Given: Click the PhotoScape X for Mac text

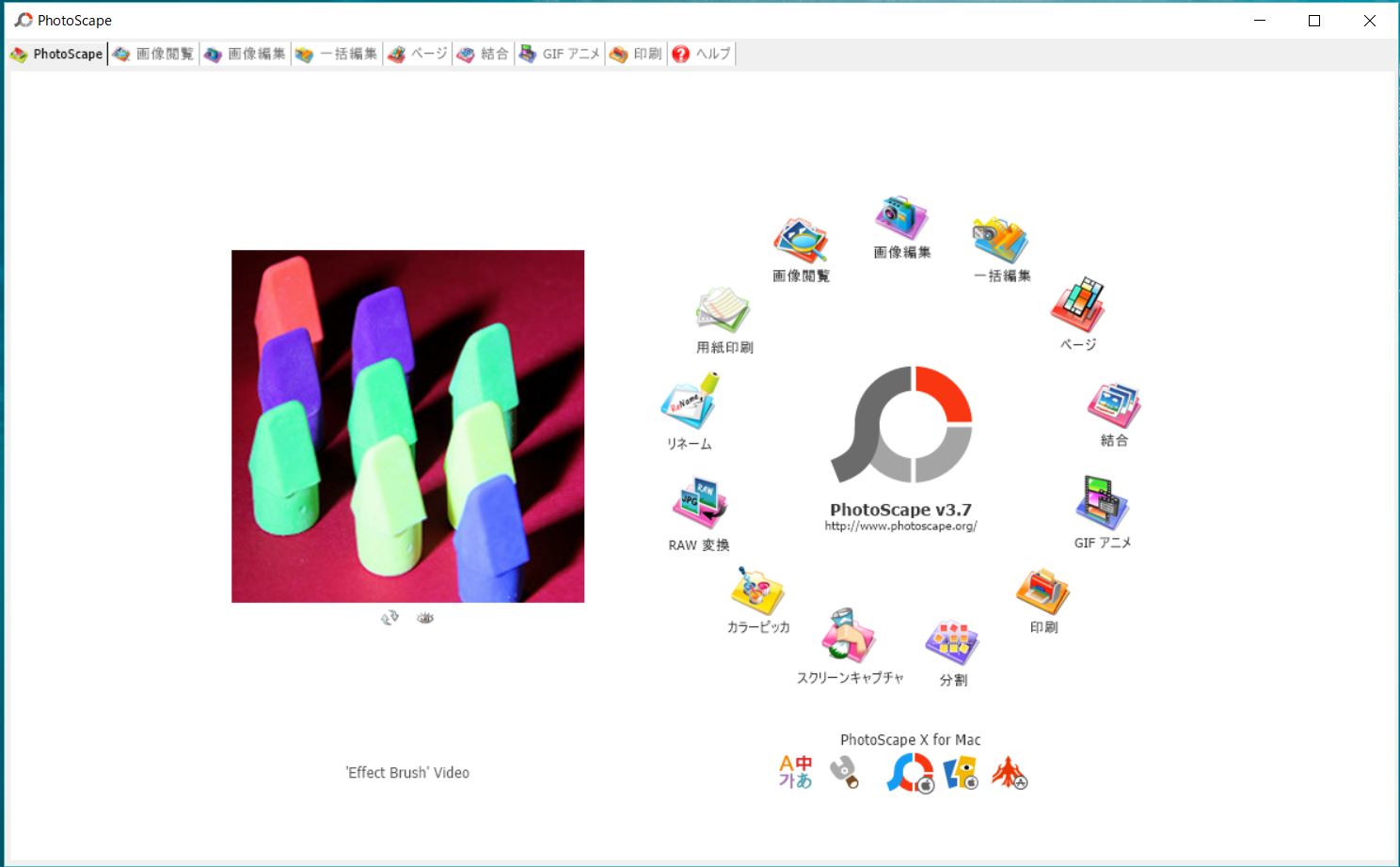Looking at the screenshot, I should click(x=910, y=740).
